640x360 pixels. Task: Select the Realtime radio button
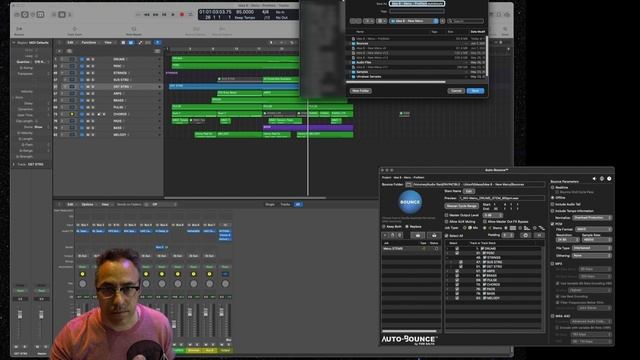click(553, 187)
